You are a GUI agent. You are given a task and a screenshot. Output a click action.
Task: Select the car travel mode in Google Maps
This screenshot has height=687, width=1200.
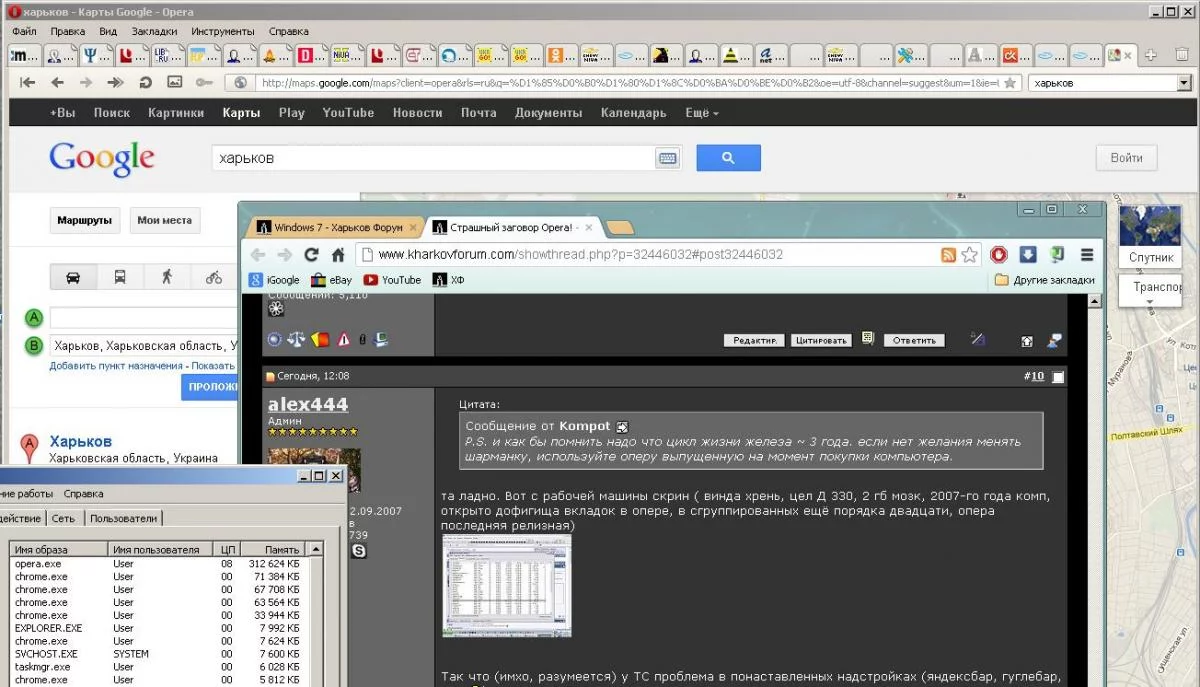tap(74, 278)
